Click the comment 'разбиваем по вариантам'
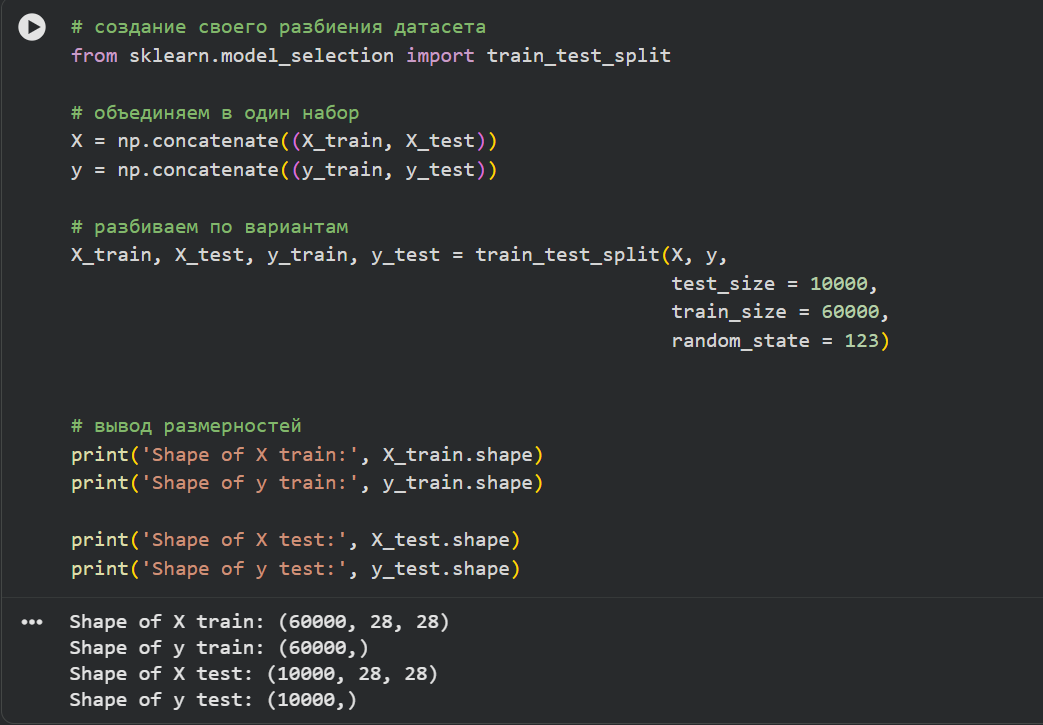1043x725 pixels. [209, 227]
